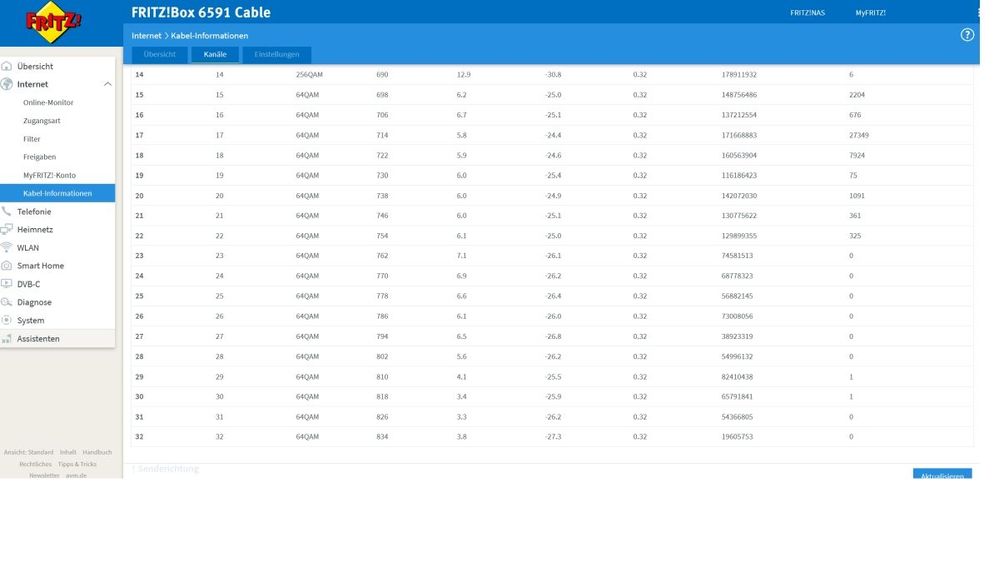Open Zugangsart submenu item
This screenshot has height=562, width=999.
click(41, 120)
